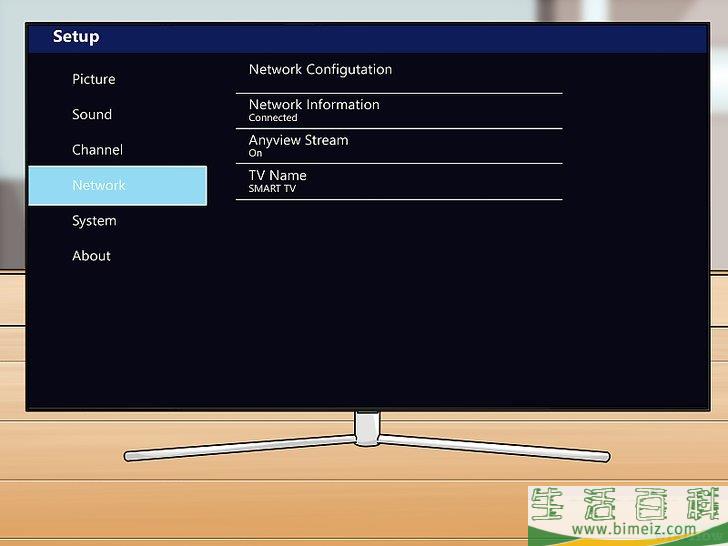The height and width of the screenshot is (546, 728).
Task: Toggle the Anyview Stream On value
Action: point(255,154)
